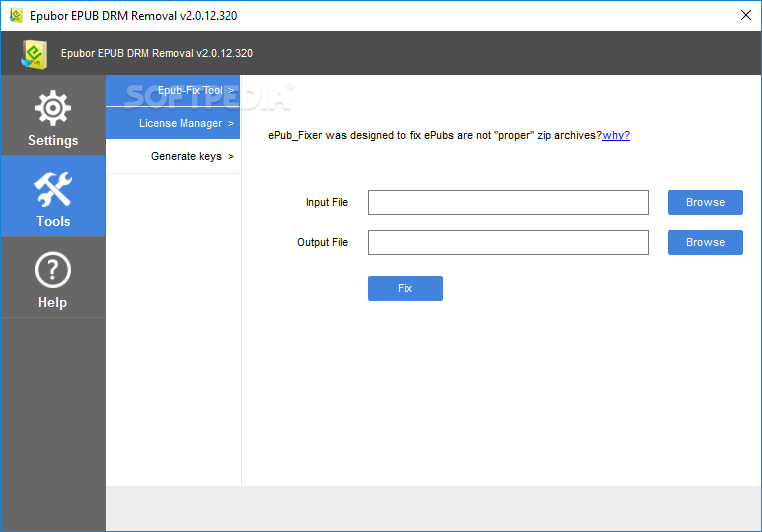The width and height of the screenshot is (762, 532).
Task: Switch to License Manager tab
Action: click(180, 124)
